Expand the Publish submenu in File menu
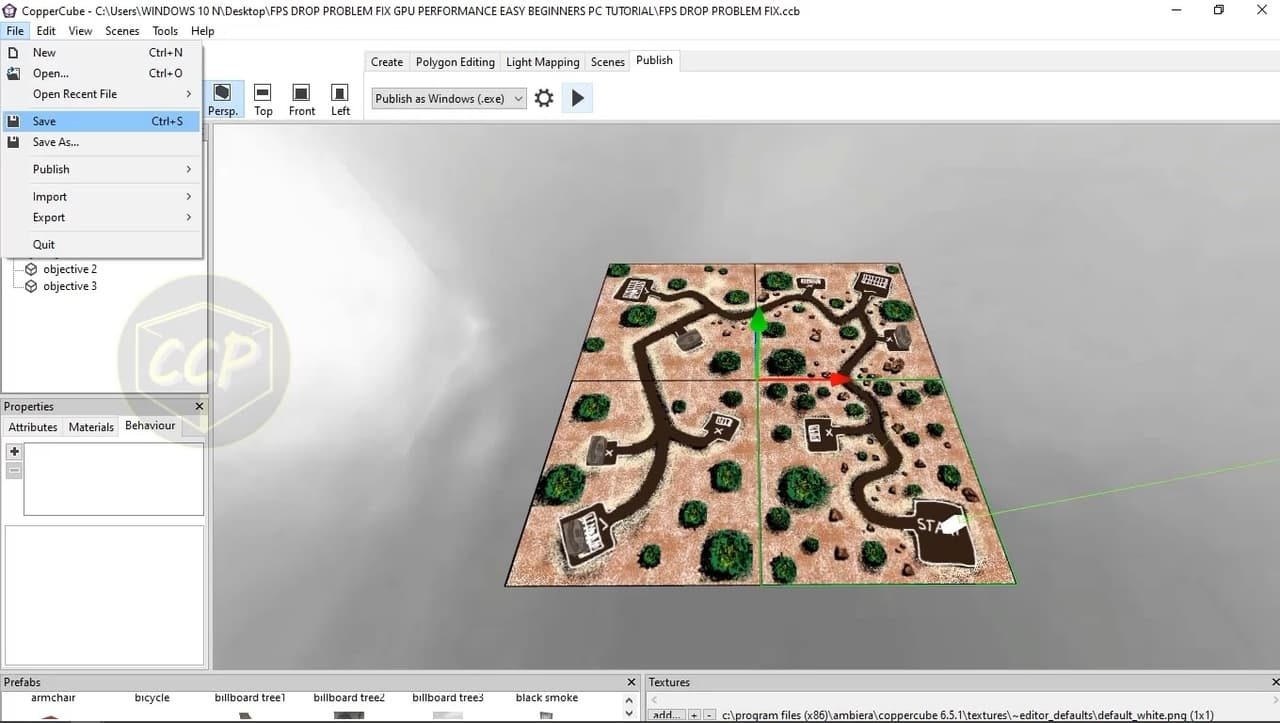1280x723 pixels. (101, 169)
